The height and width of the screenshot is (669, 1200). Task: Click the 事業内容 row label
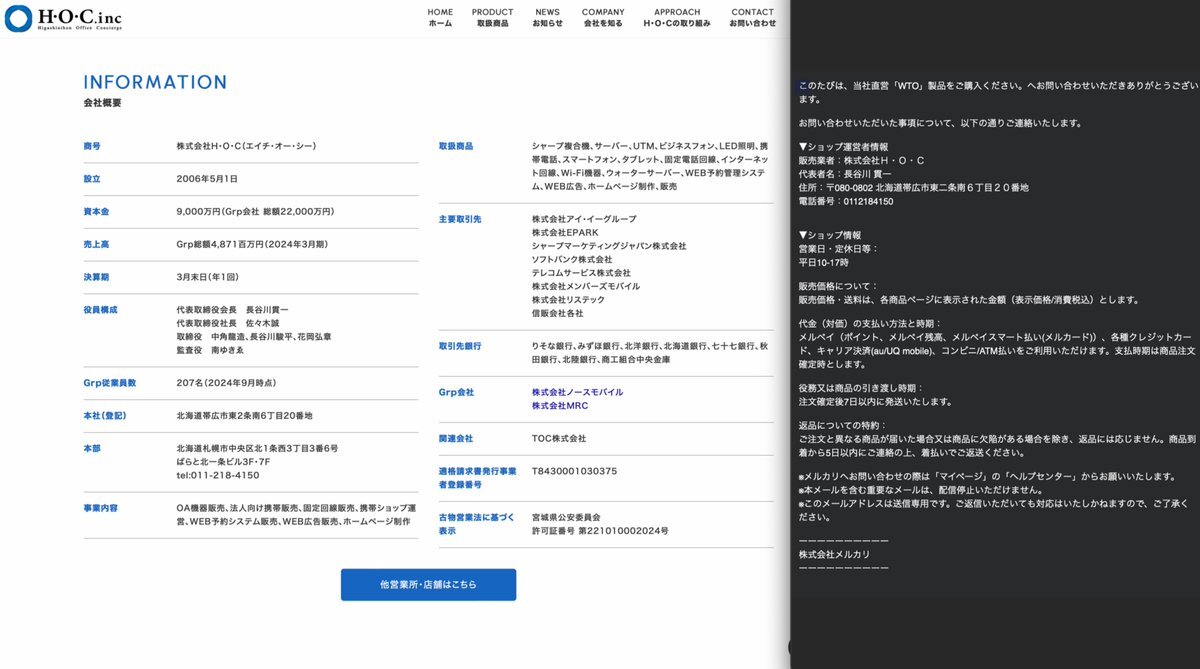[101, 508]
